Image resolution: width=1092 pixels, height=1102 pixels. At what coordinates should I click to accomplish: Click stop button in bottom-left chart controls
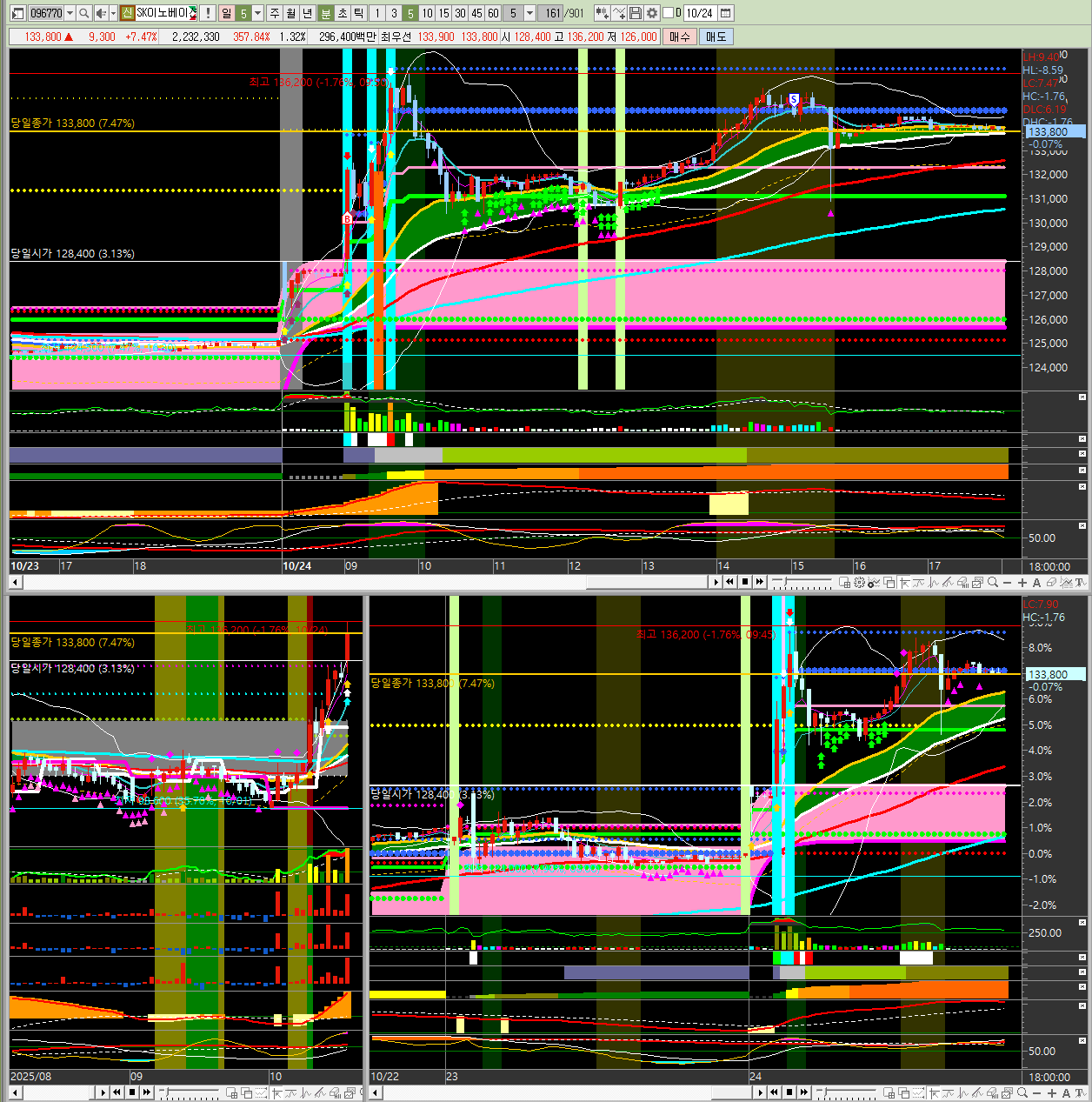132,1092
